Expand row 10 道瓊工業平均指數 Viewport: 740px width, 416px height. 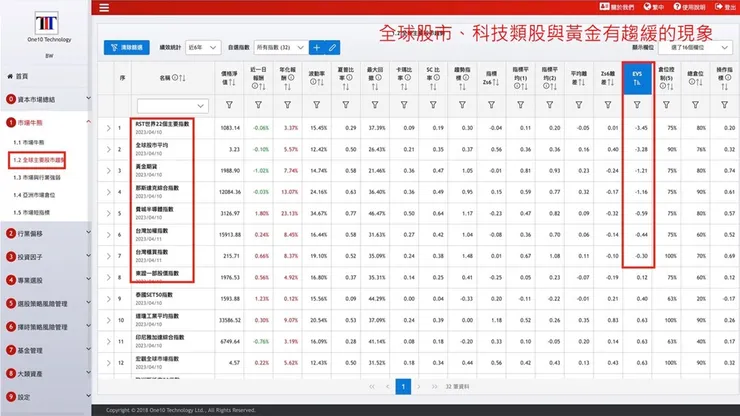tap(108, 320)
